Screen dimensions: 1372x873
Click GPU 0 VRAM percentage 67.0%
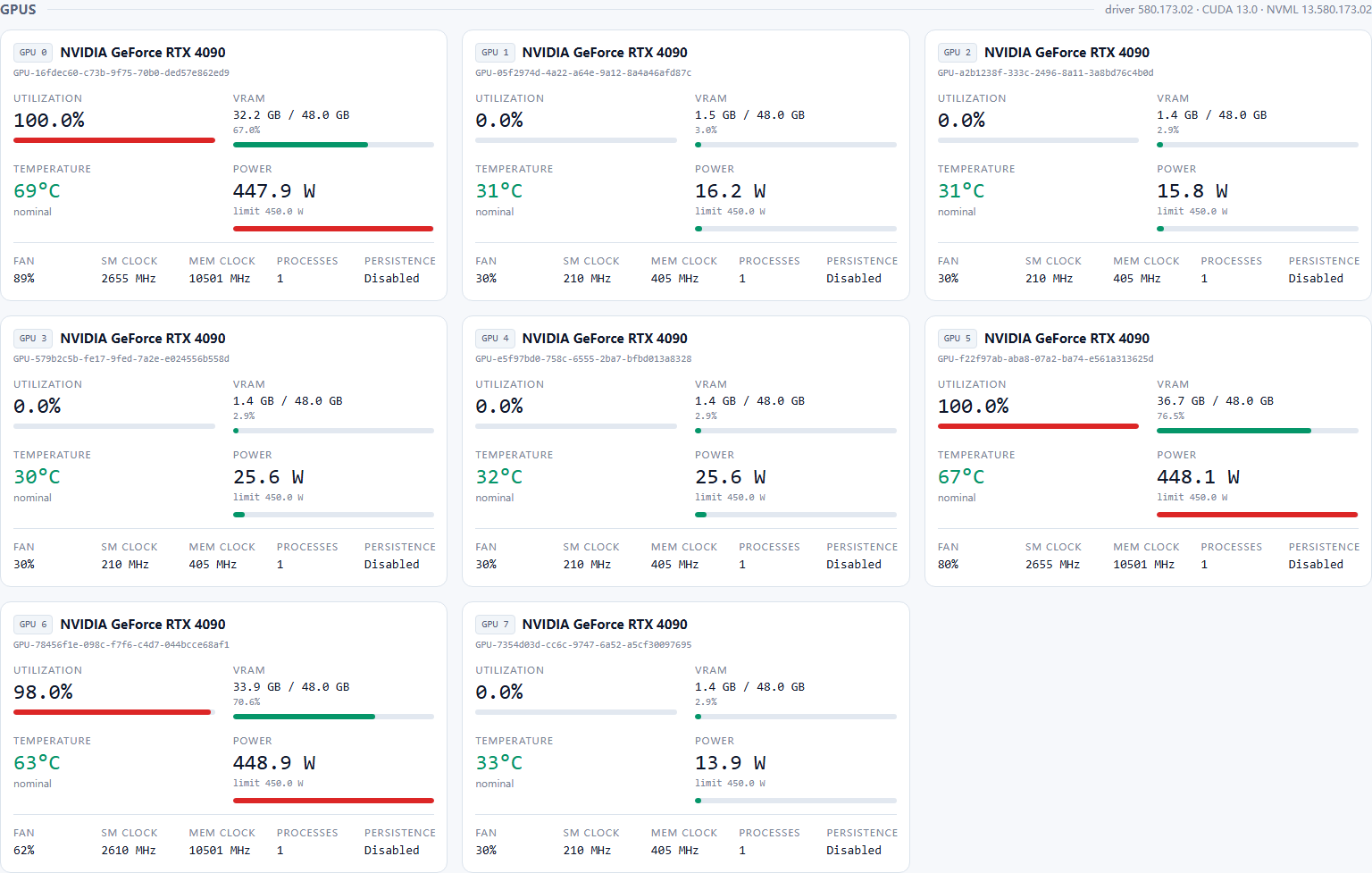[247, 130]
